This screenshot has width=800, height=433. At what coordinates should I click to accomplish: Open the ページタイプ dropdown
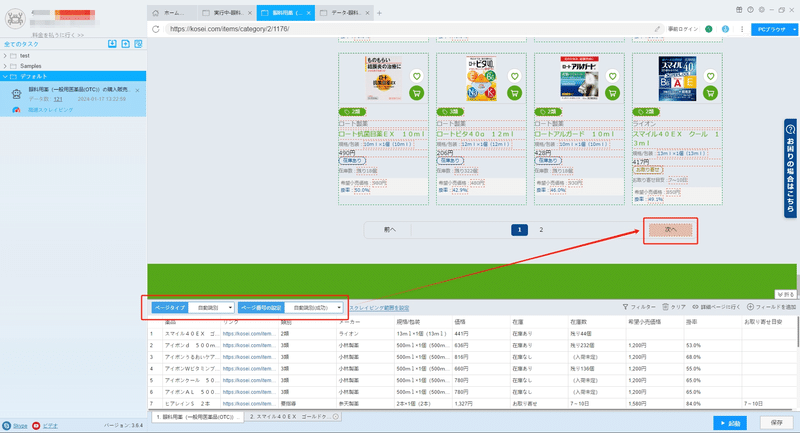[x=211, y=308]
